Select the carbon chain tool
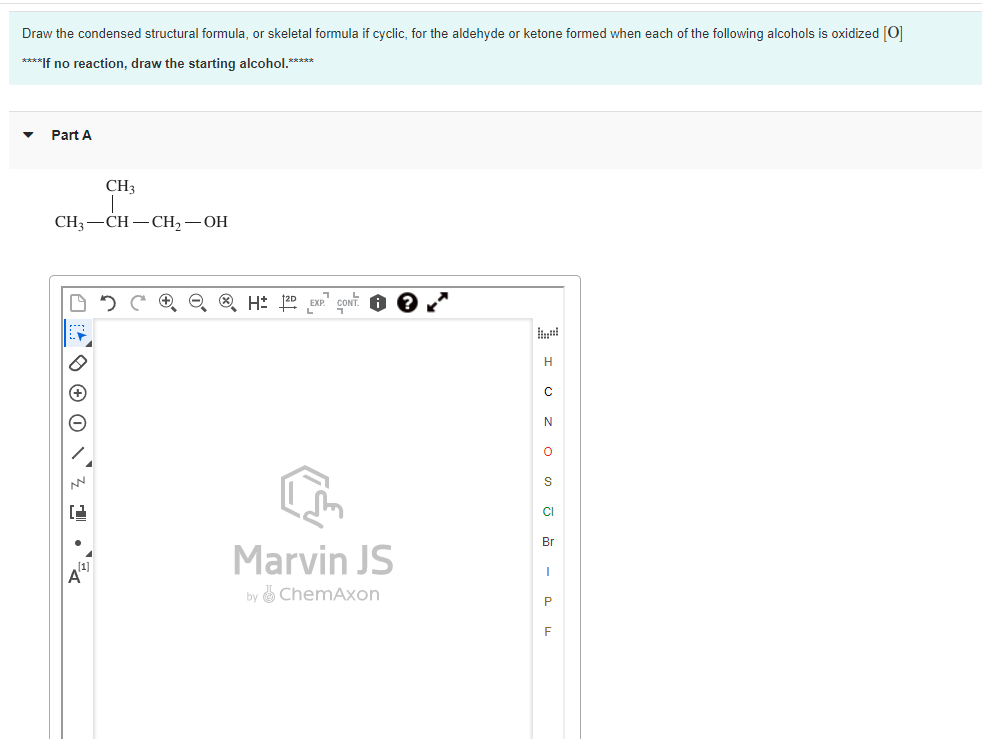 [x=78, y=483]
